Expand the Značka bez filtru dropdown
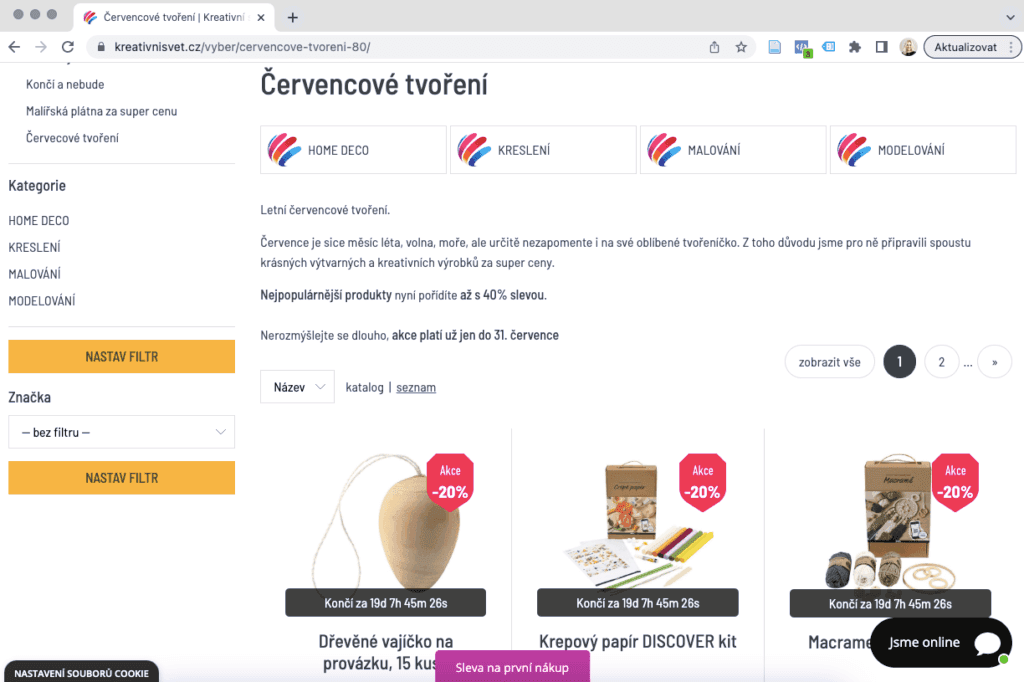Screen dimensions: 1024x682 pos(121,432)
